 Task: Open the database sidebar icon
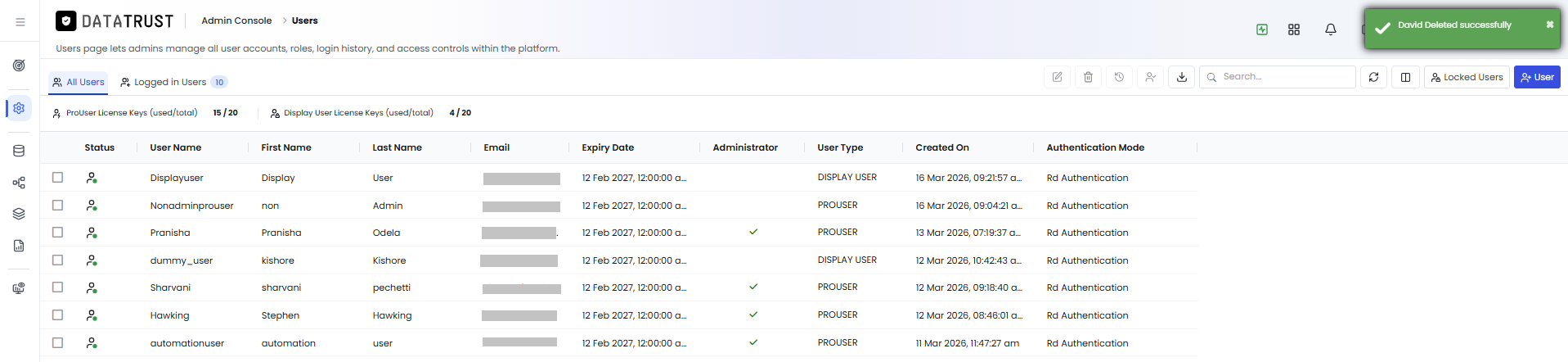pyautogui.click(x=19, y=151)
